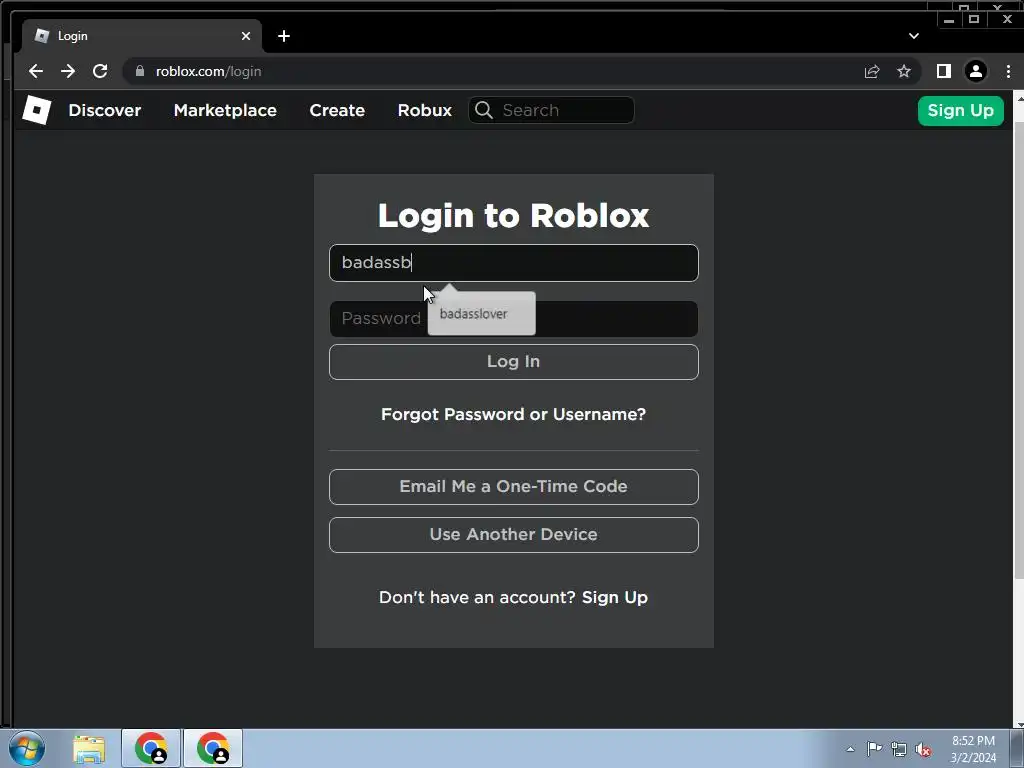1024x768 pixels.
Task: Go back using the browser back arrow
Action: (36, 71)
